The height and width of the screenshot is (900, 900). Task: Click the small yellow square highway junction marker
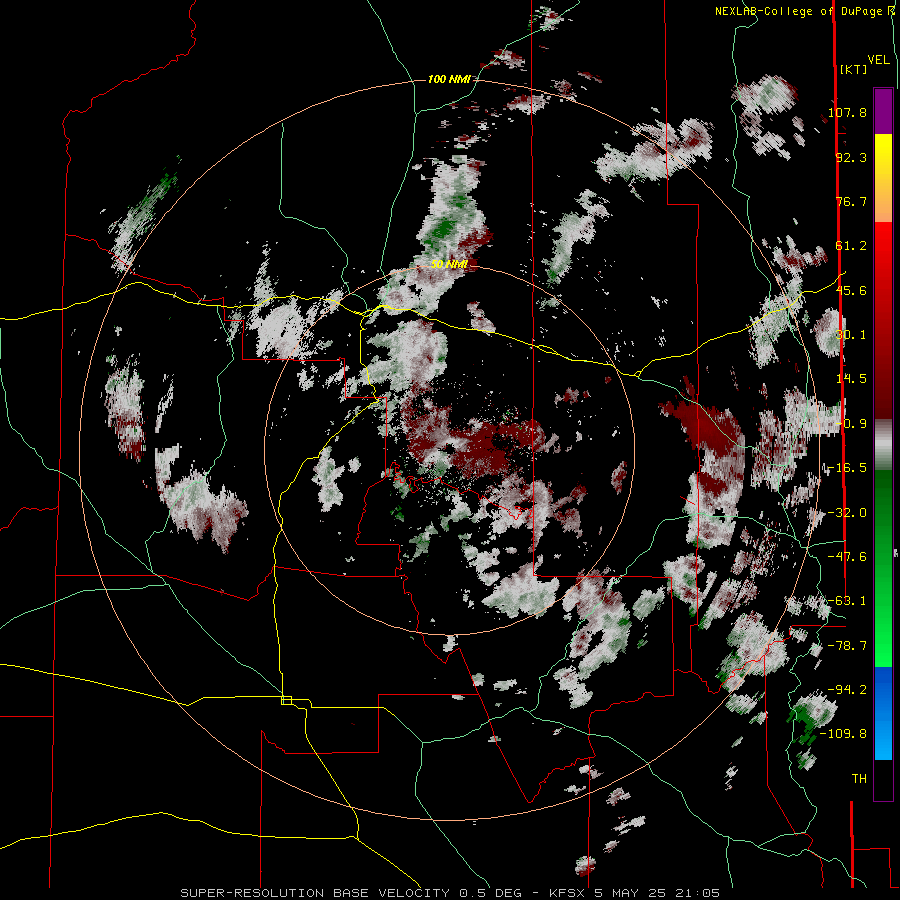pos(286,700)
